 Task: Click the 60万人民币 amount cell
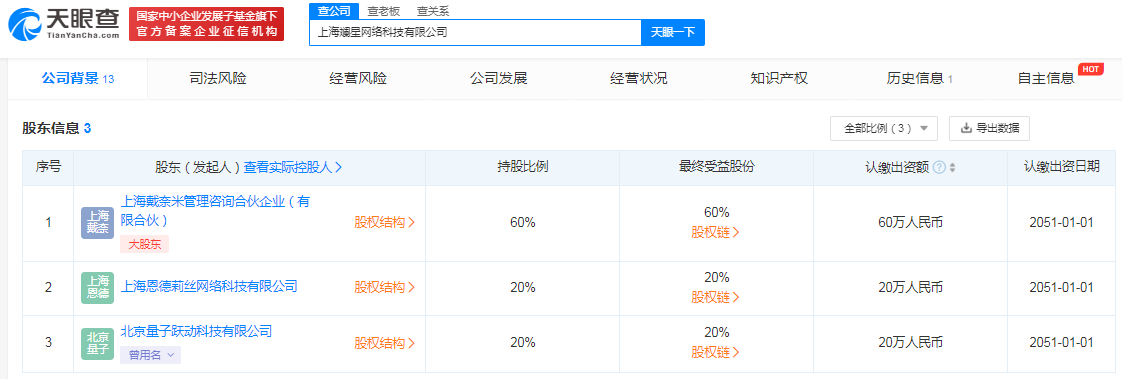[x=910, y=222]
